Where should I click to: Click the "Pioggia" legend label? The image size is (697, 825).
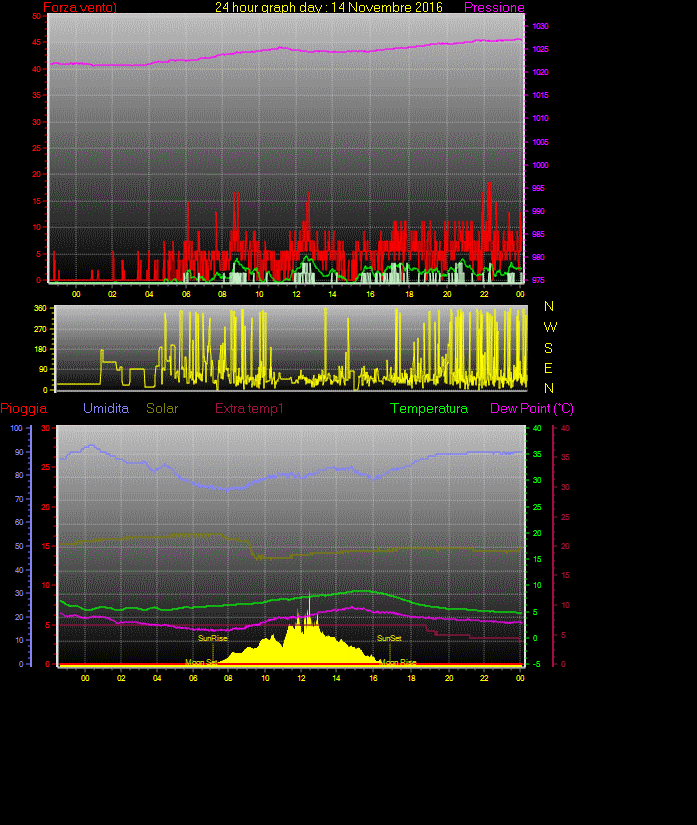tap(24, 408)
